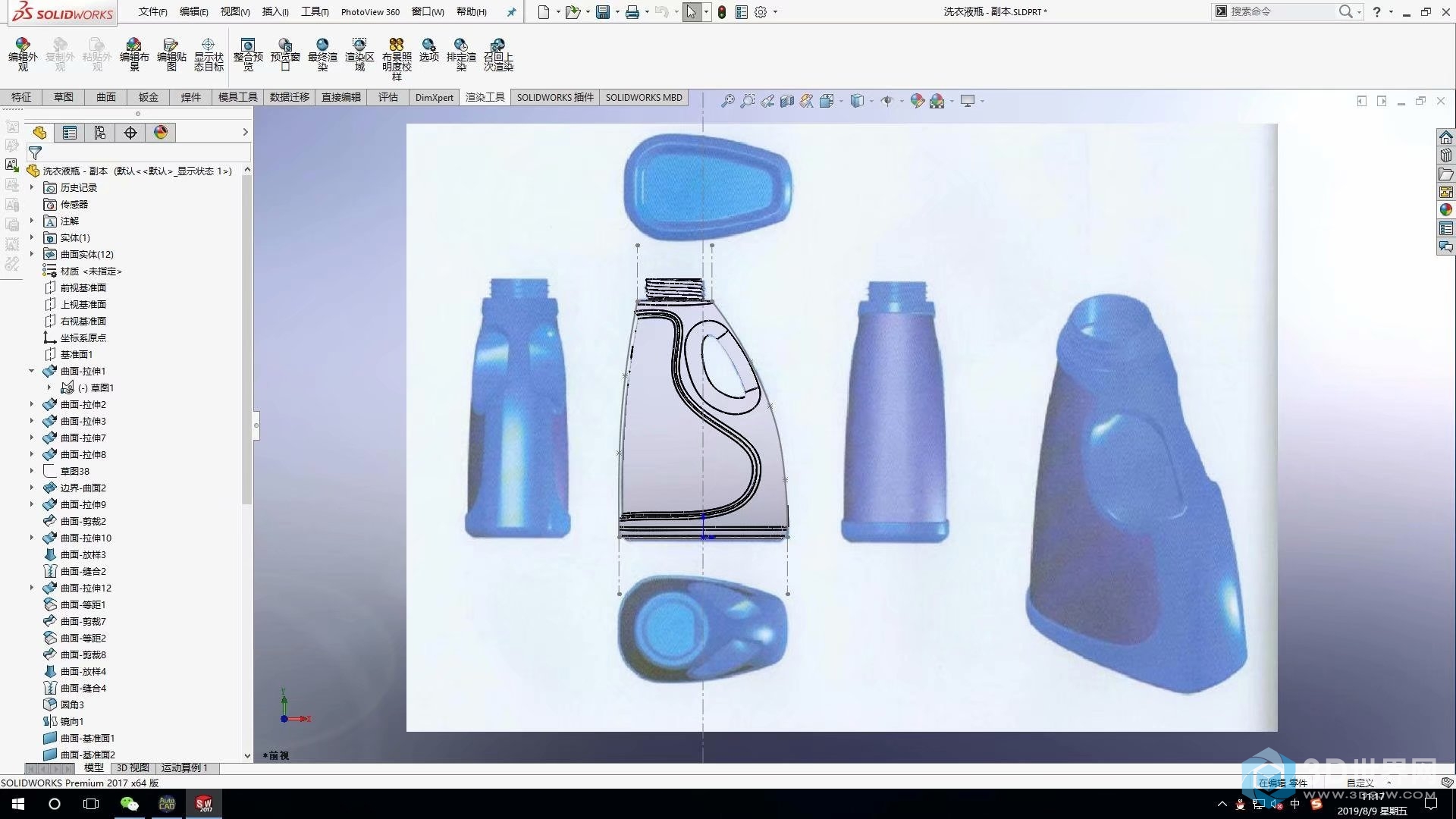Viewport: 1456px width, 819px height.
Task: Select 草图38 in the feature tree
Action: [x=74, y=471]
